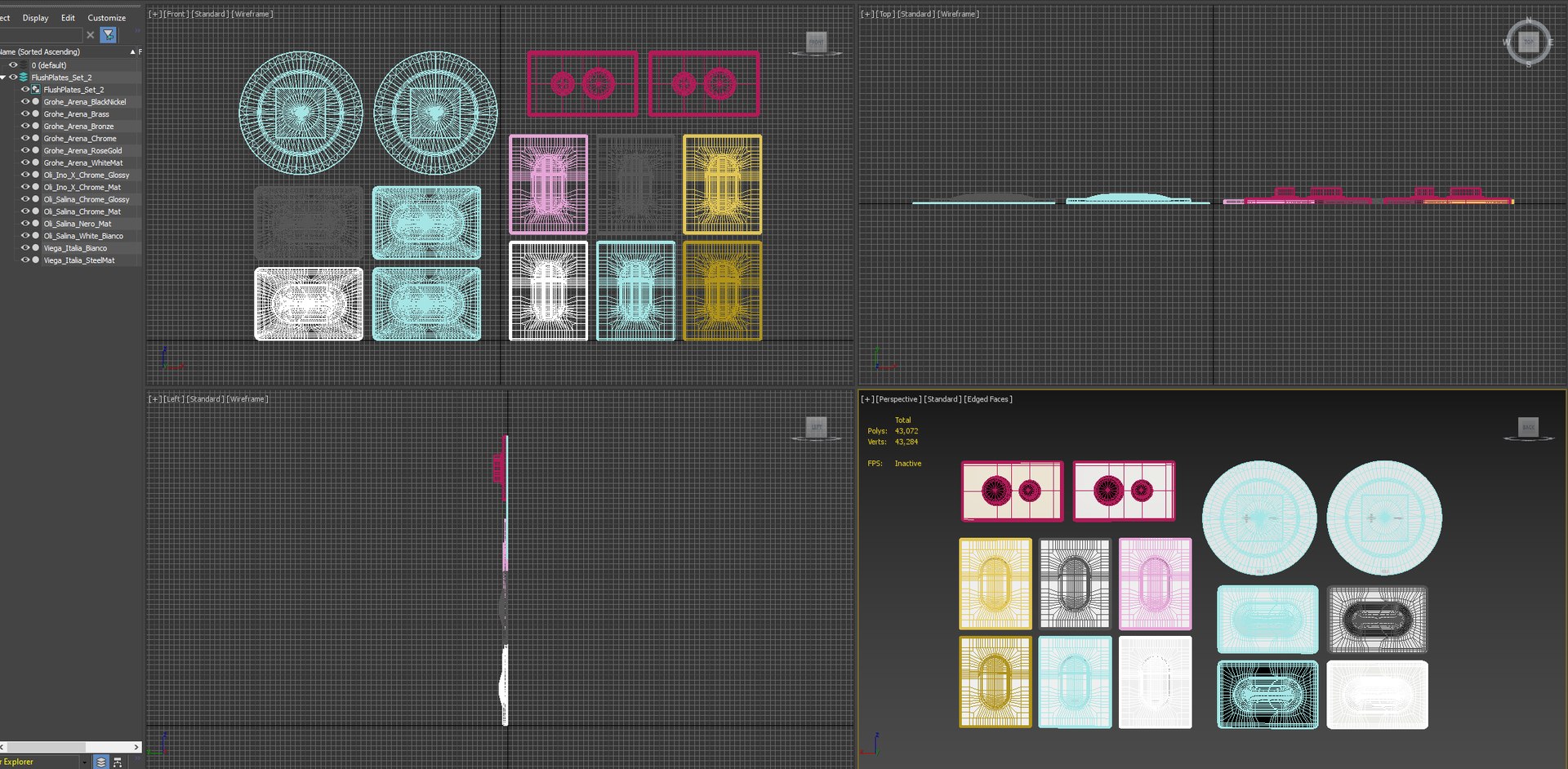Click the [Top] viewport label

click(x=885, y=14)
